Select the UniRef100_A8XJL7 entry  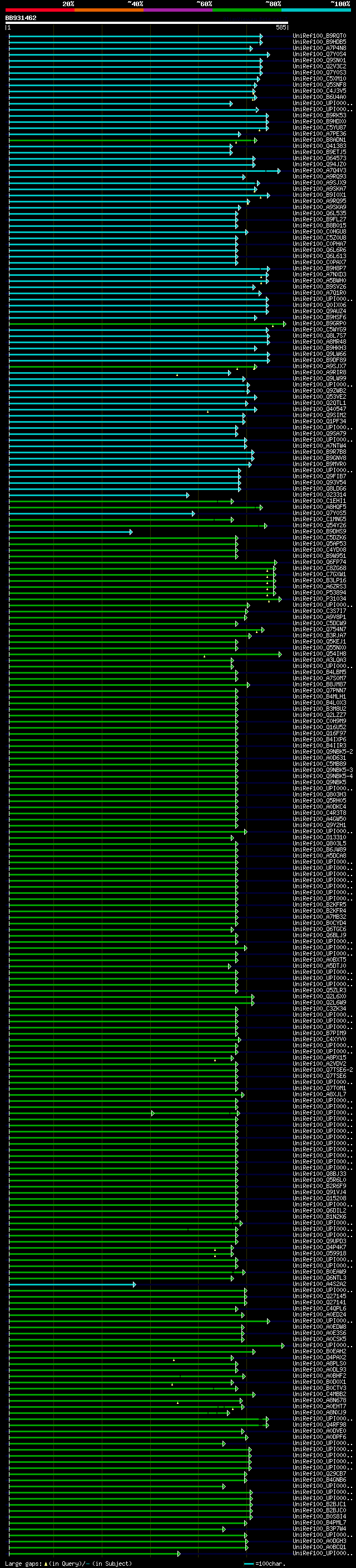(319, 1094)
